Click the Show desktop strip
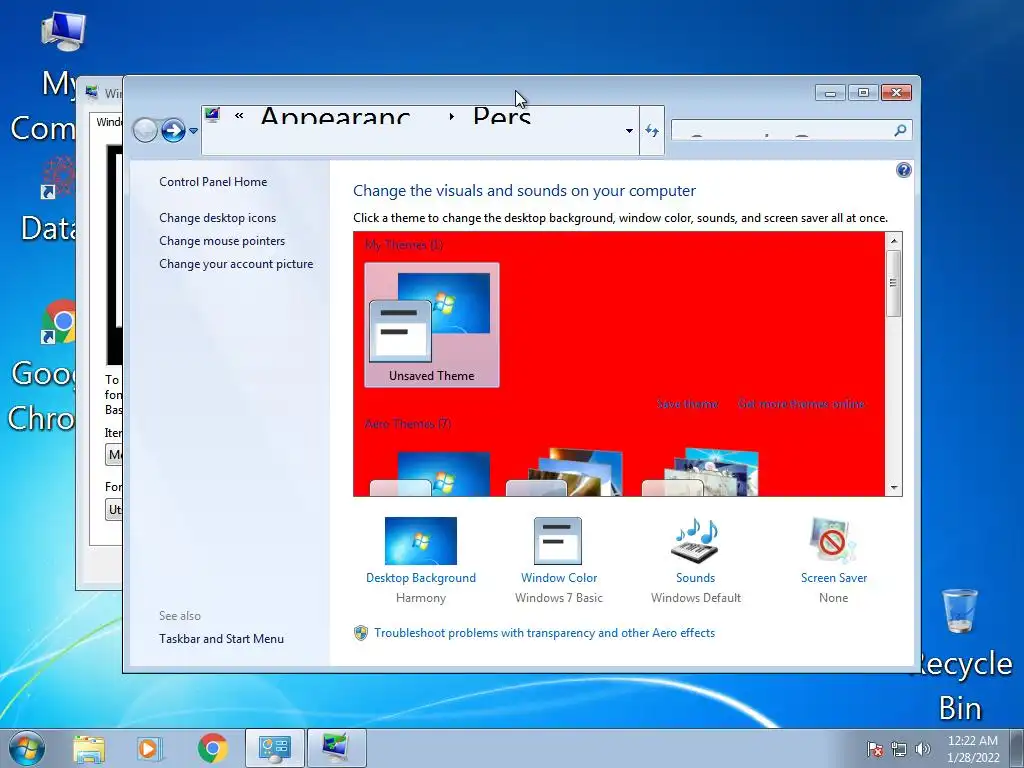The height and width of the screenshot is (768, 1024). pos(1017,748)
